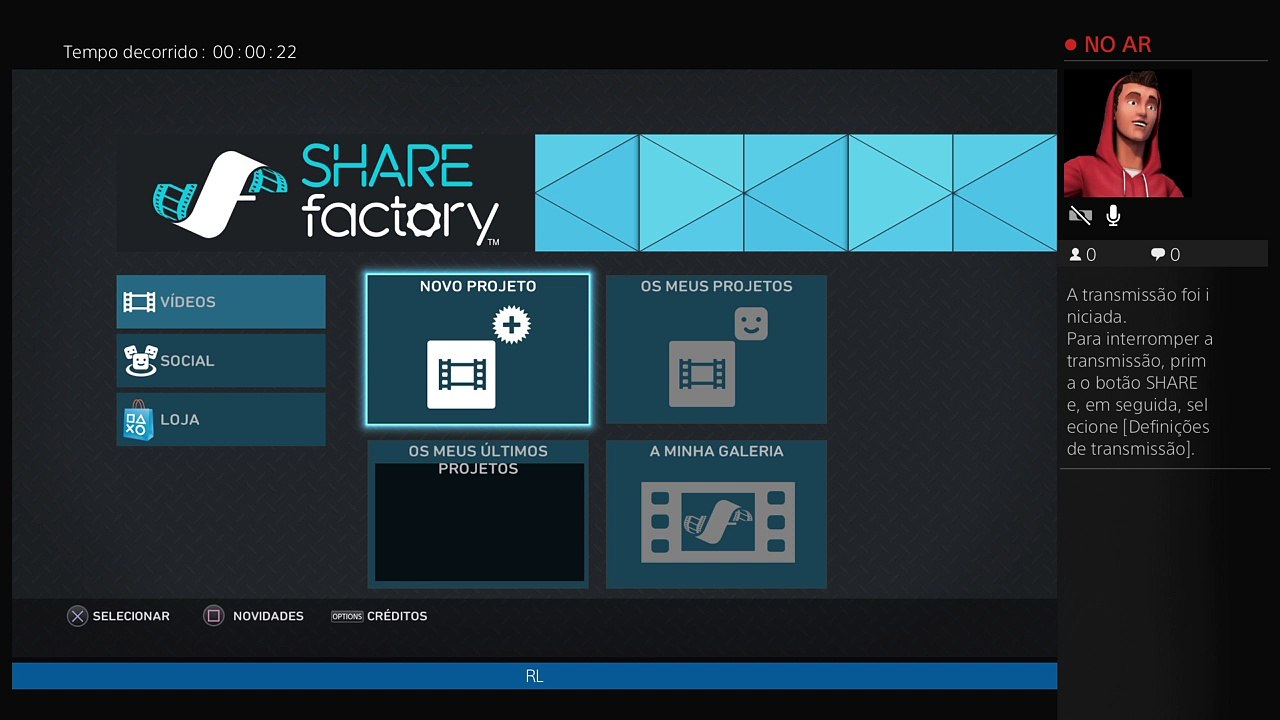The image size is (1280, 720).
Task: Click the Tempo decorrido timer text
Action: pyautogui.click(x=180, y=52)
